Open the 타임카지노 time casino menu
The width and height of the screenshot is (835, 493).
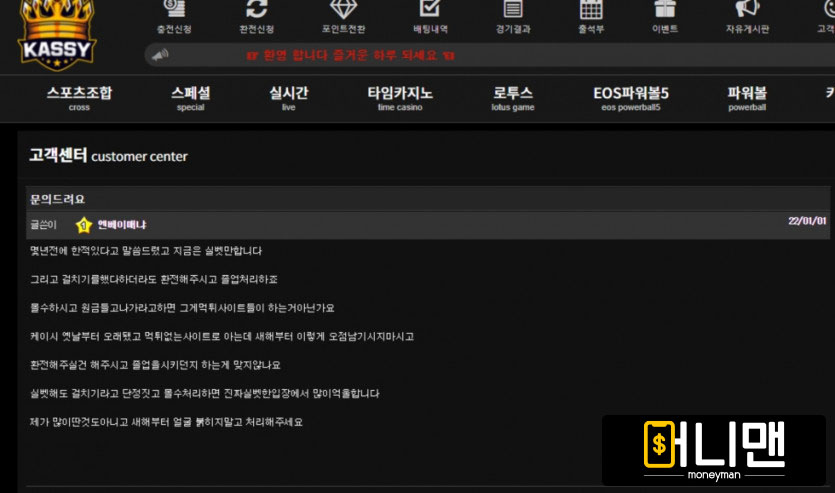(x=400, y=98)
